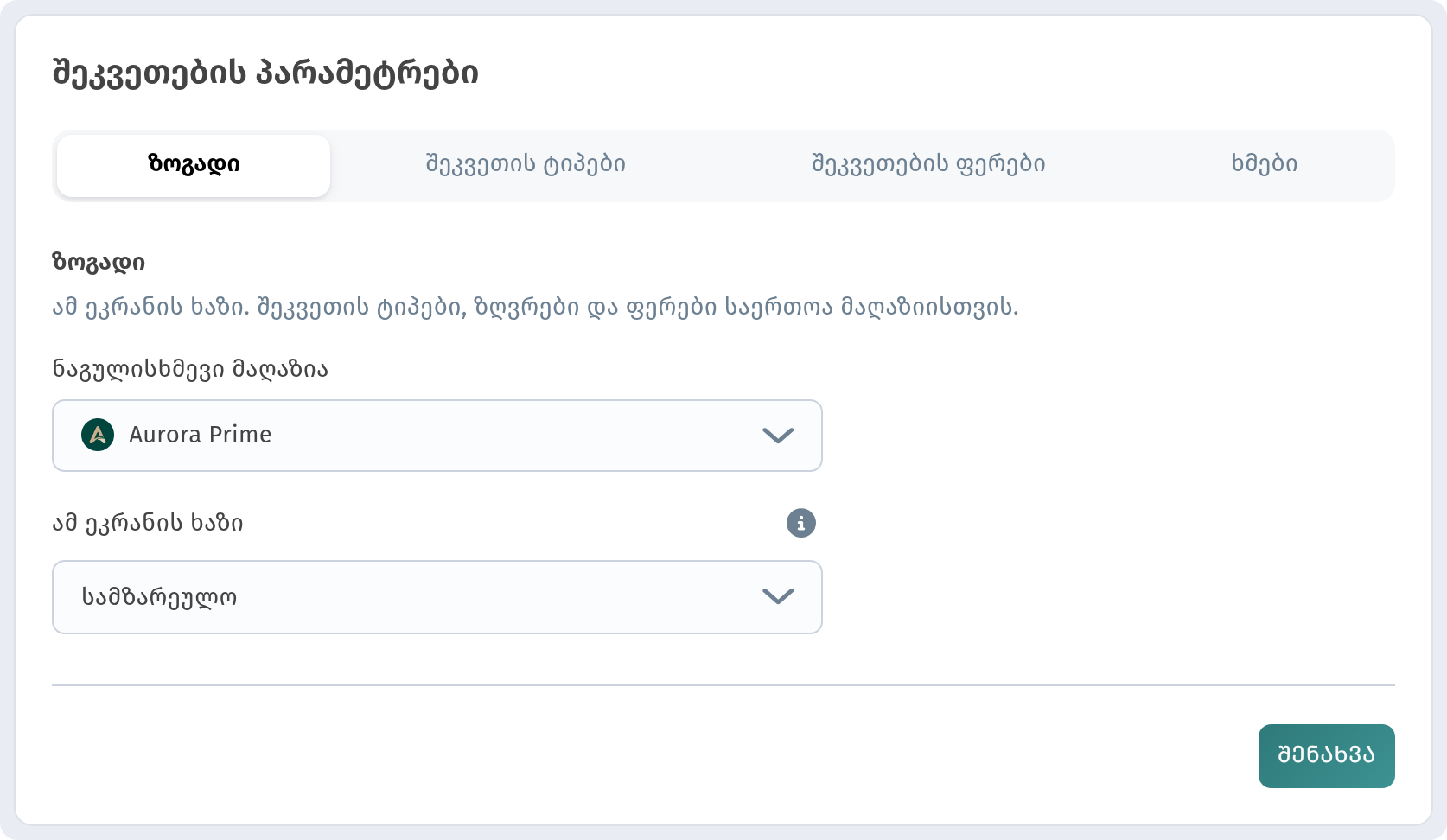Select the ხმები tab

(1264, 165)
